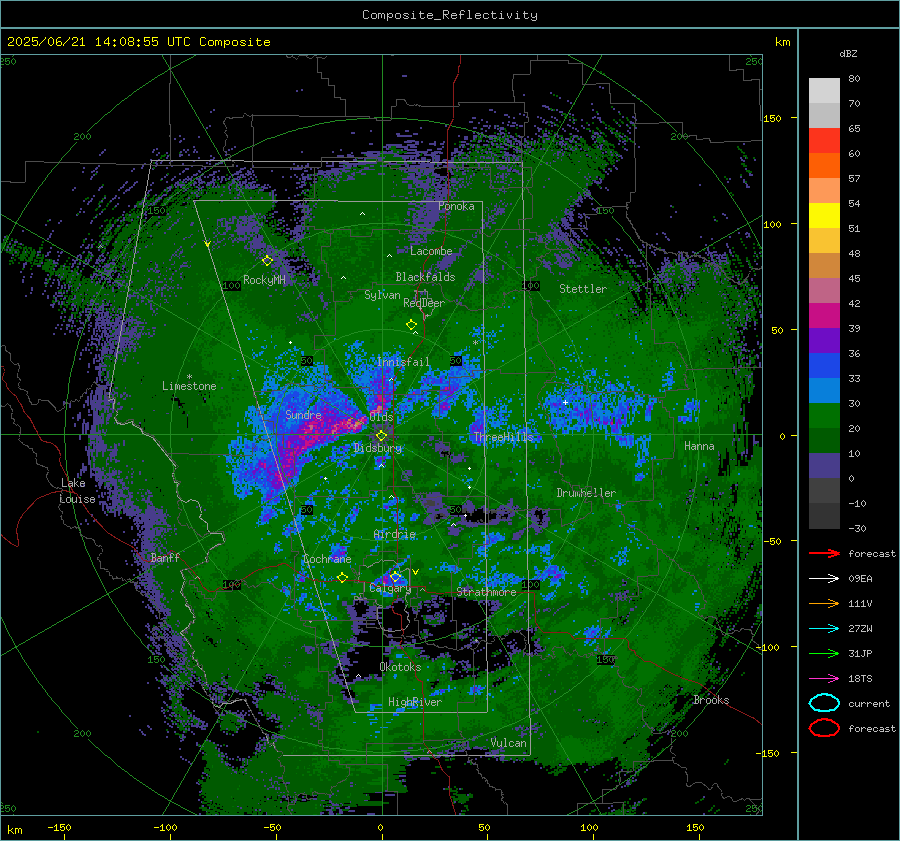Click the Ponoka city label
Viewport: 900px width, 841px height.
tap(456, 206)
